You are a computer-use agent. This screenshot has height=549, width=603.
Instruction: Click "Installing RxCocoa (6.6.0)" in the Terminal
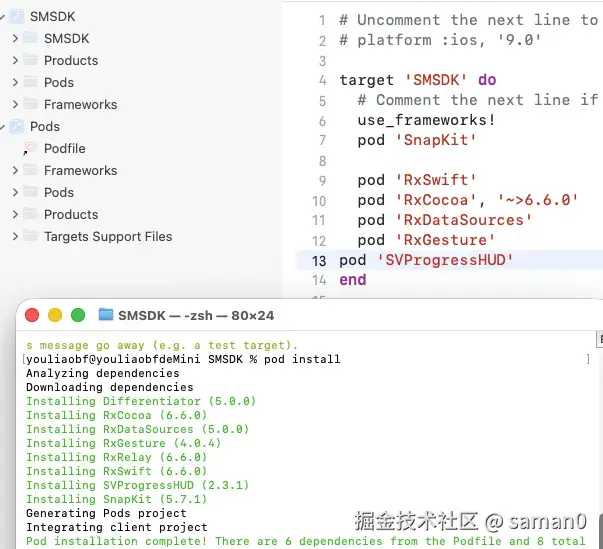pyautogui.click(x=117, y=415)
